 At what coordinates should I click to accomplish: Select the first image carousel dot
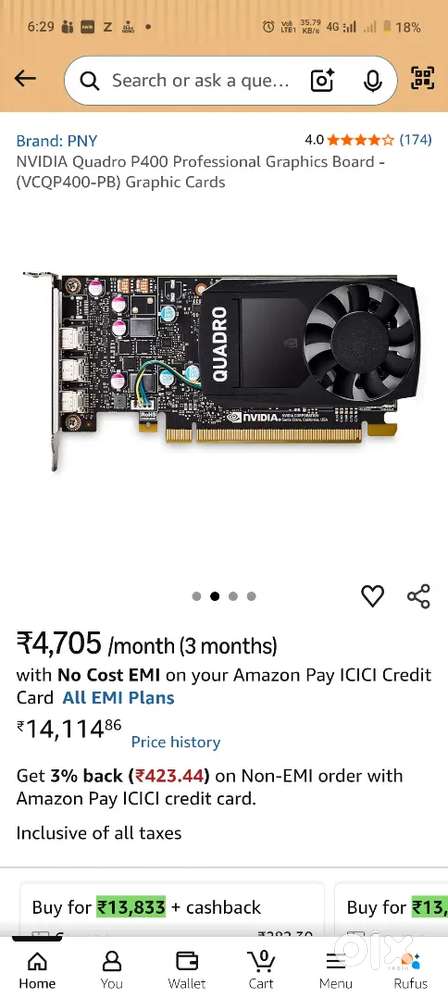[197, 596]
